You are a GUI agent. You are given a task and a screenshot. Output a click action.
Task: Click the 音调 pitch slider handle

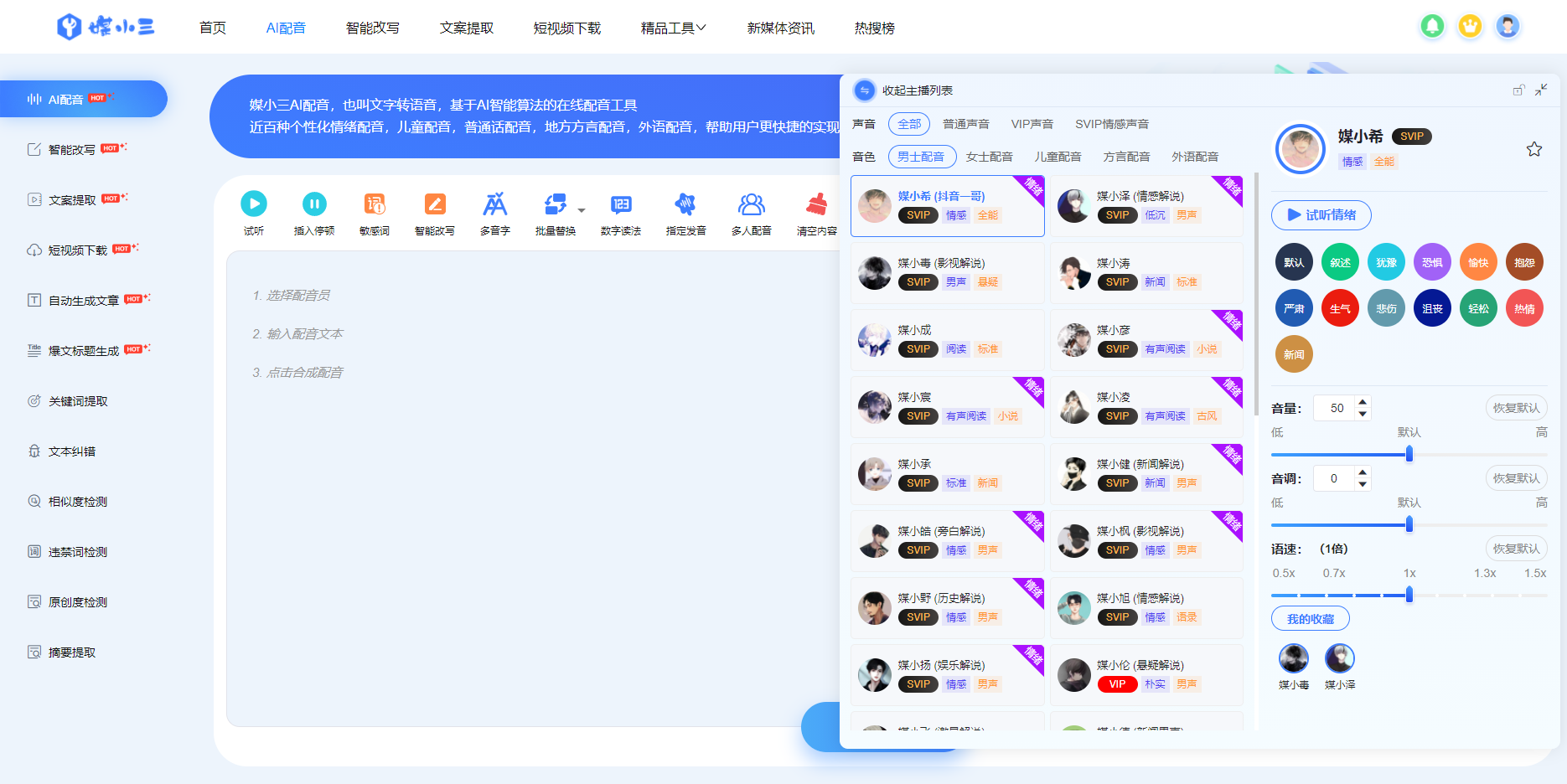(x=1409, y=524)
